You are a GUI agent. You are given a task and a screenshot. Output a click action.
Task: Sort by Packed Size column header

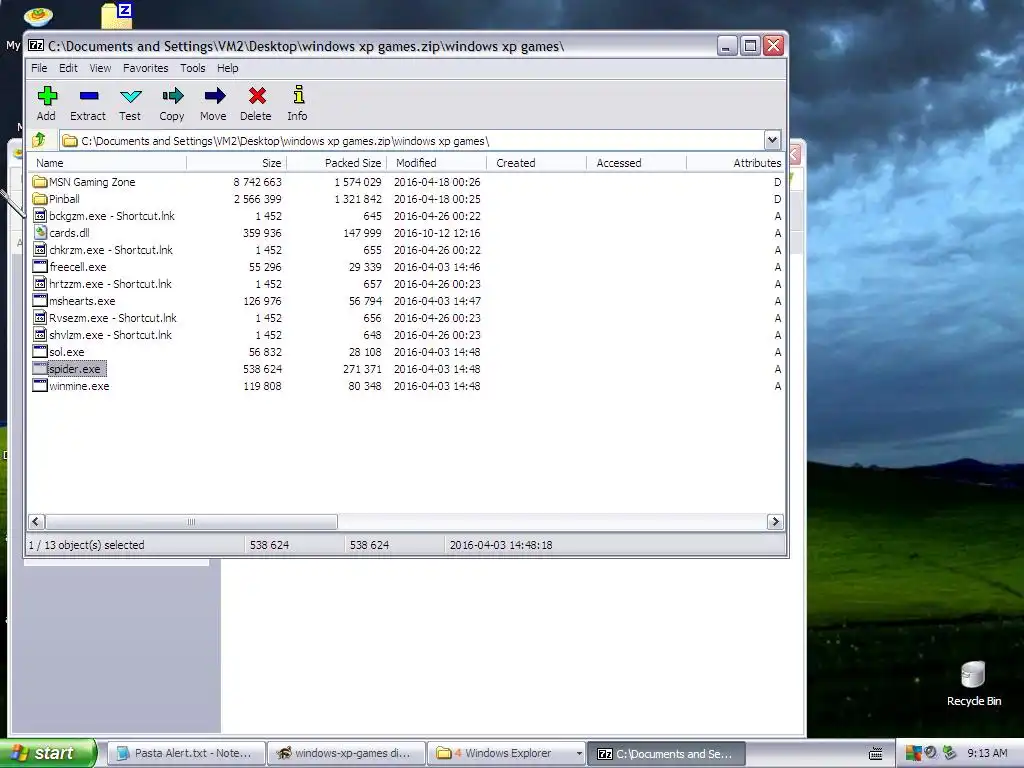click(x=337, y=163)
